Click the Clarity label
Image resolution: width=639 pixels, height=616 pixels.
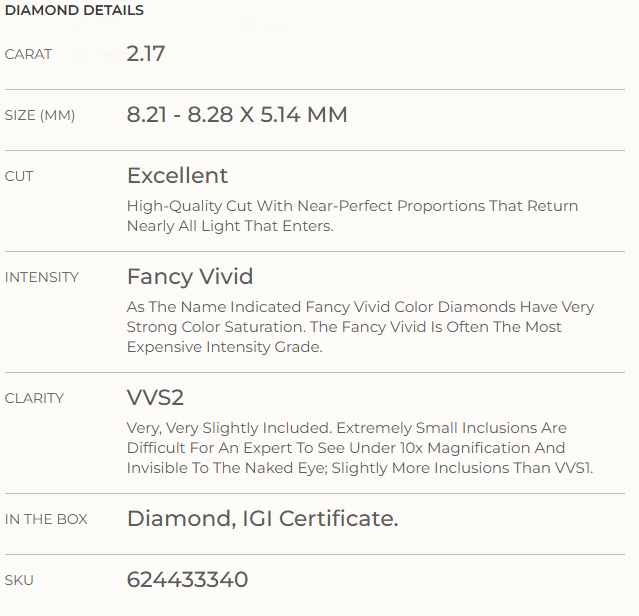point(34,398)
